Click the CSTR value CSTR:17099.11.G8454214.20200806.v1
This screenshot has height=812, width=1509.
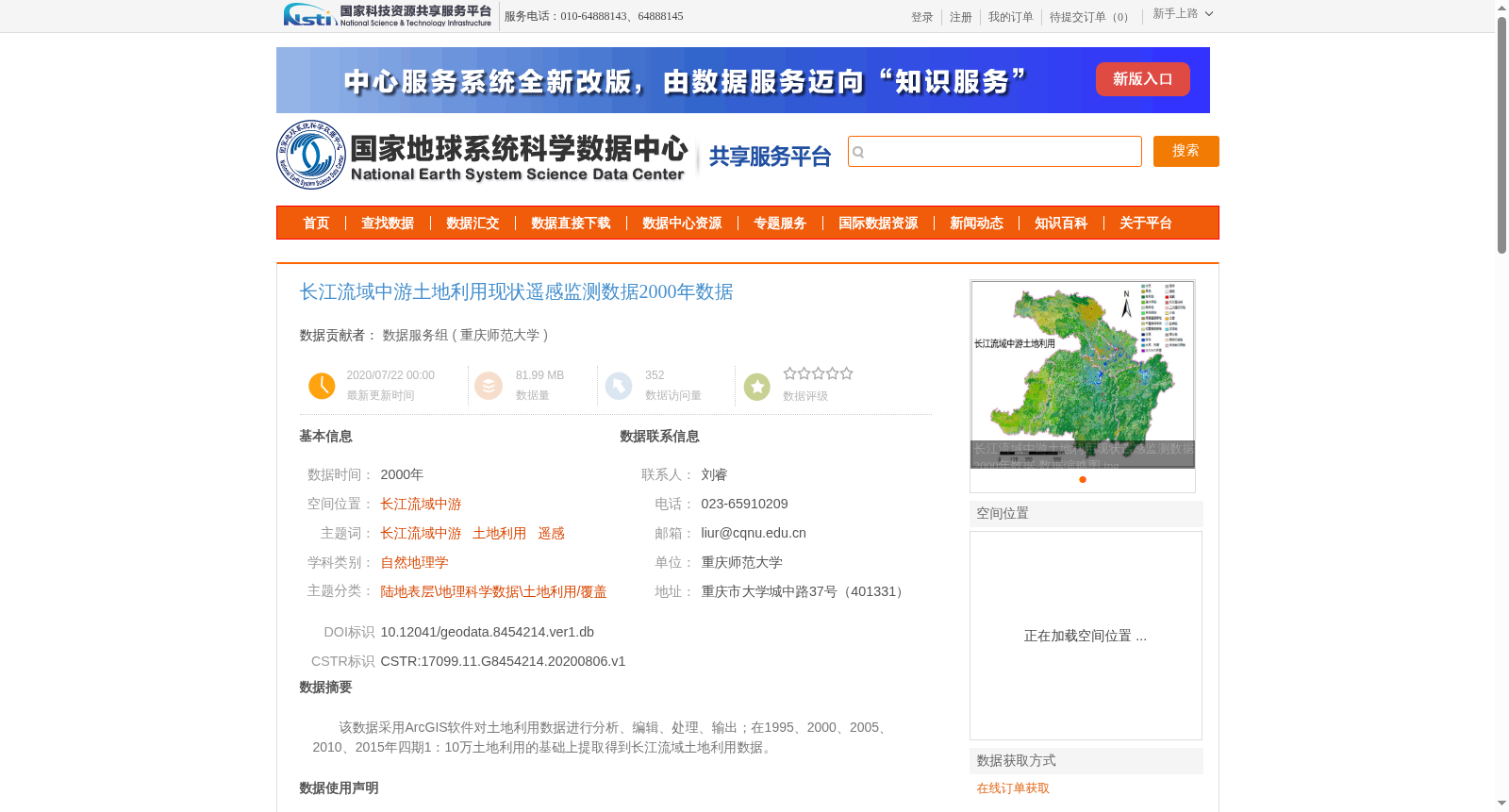[503, 661]
